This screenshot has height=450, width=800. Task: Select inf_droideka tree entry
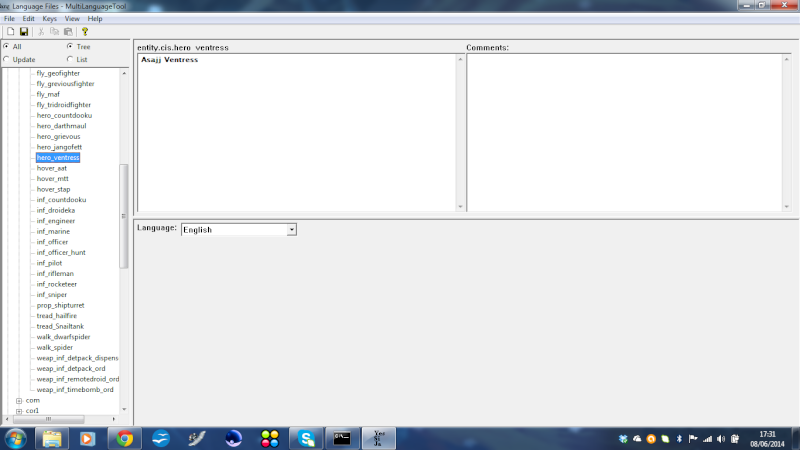[x=56, y=210]
